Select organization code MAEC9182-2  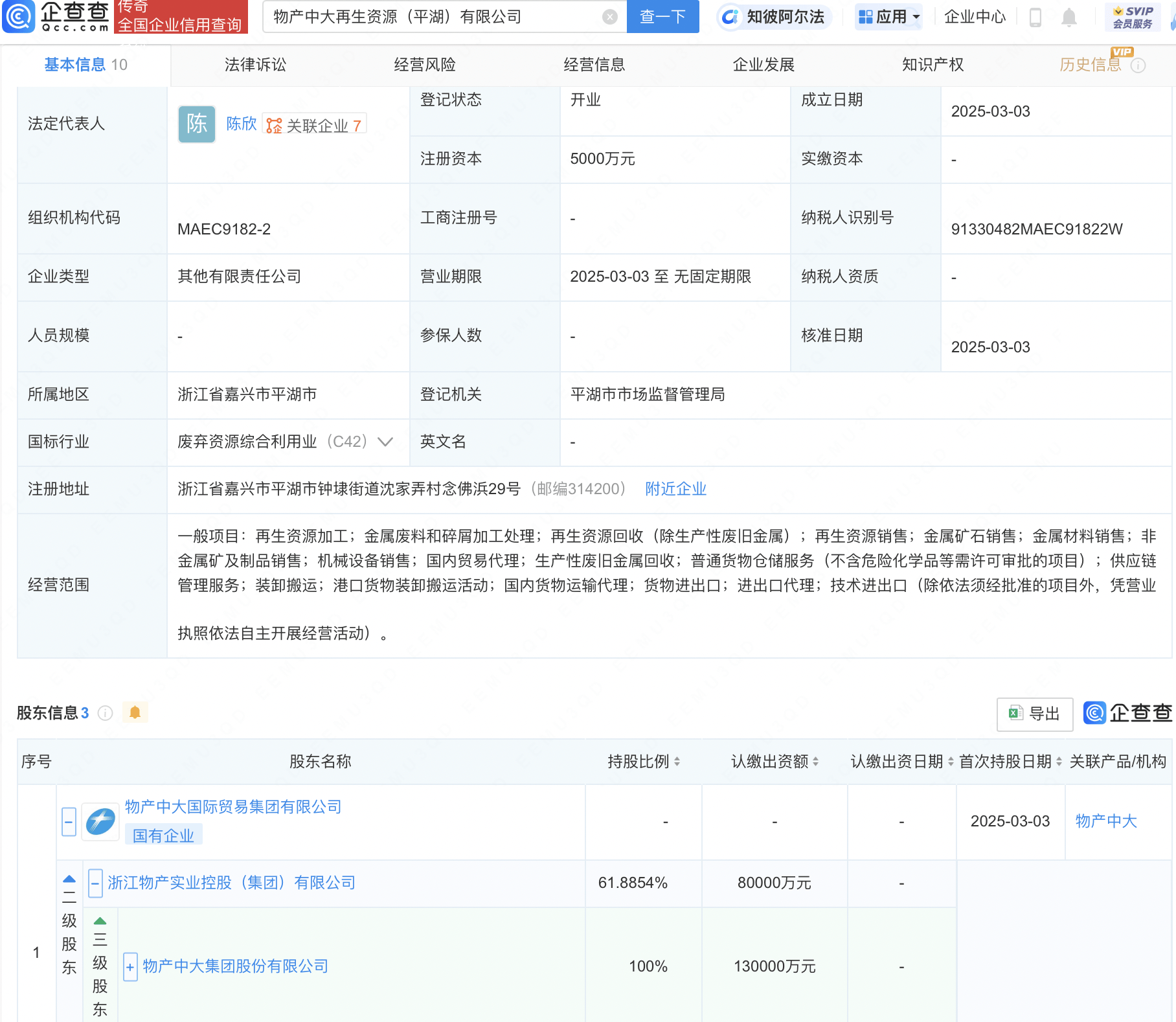tap(224, 229)
